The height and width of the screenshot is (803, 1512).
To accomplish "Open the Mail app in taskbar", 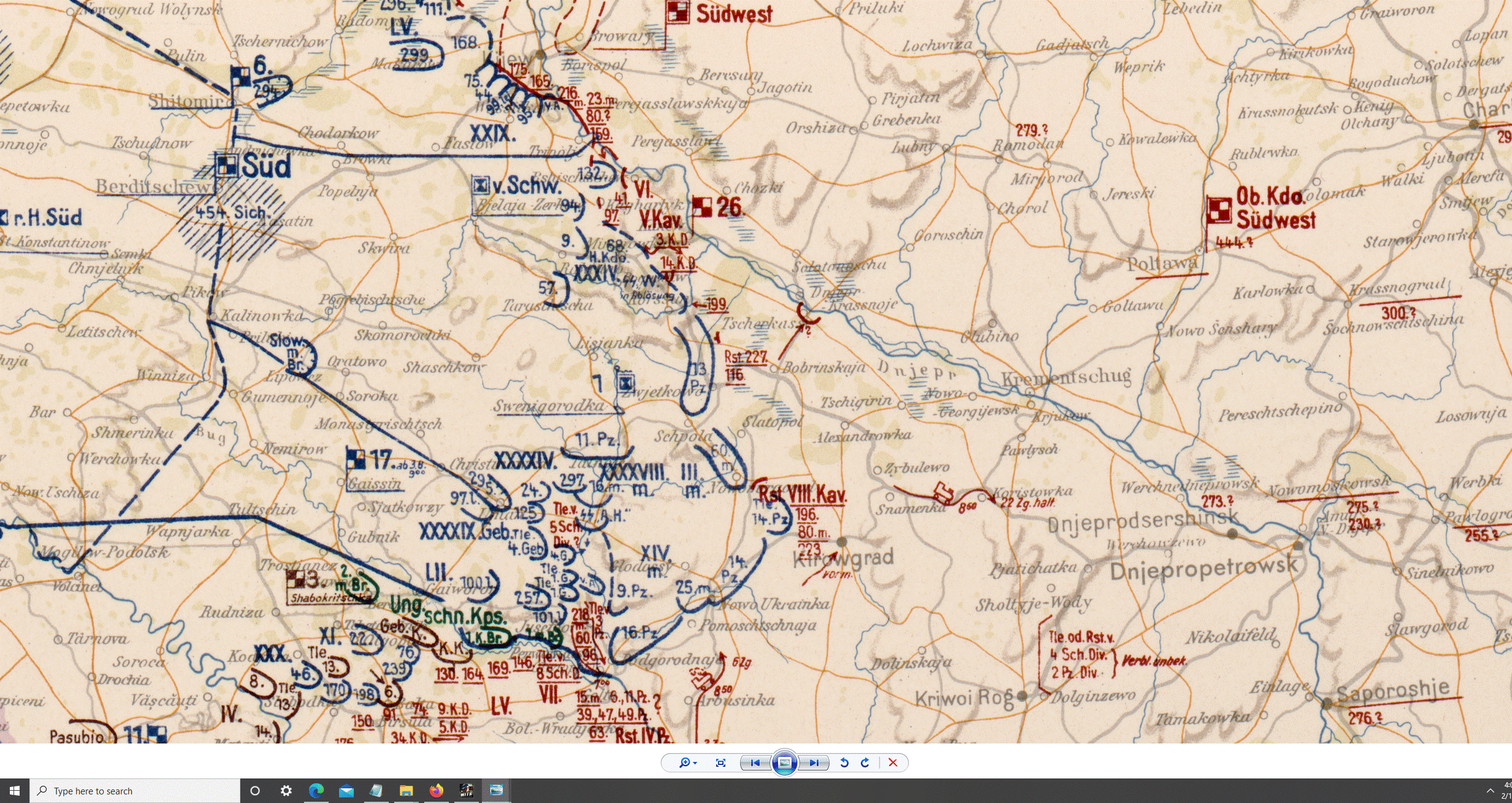I will pos(346,791).
